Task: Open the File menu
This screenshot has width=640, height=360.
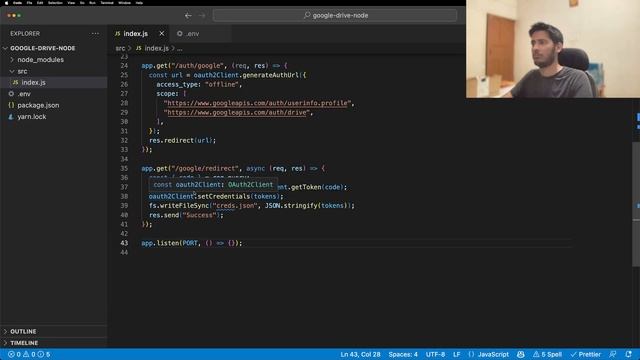Action: 29,2
